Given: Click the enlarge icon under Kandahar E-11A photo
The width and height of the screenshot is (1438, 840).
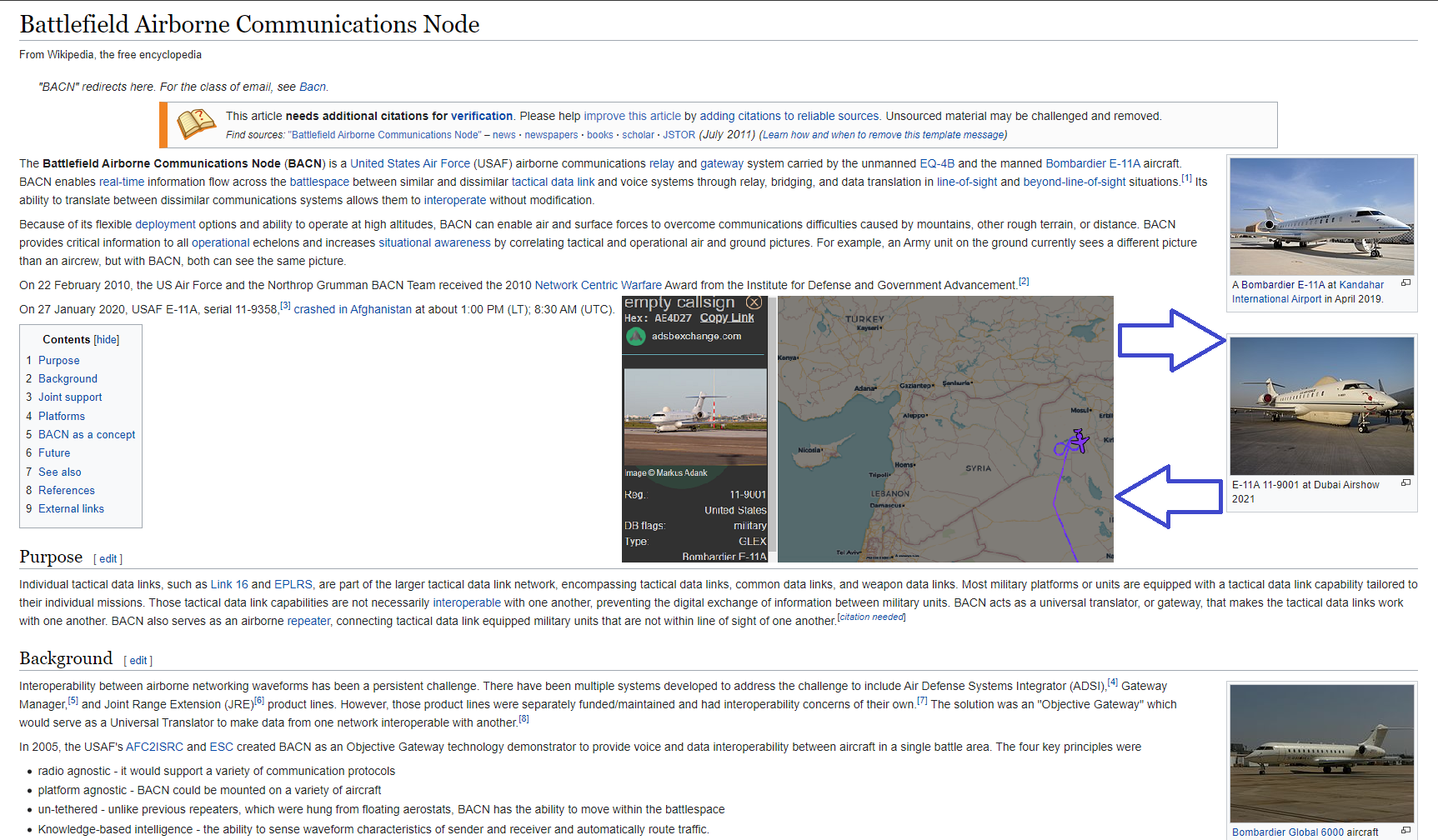Looking at the screenshot, I should point(1405,283).
